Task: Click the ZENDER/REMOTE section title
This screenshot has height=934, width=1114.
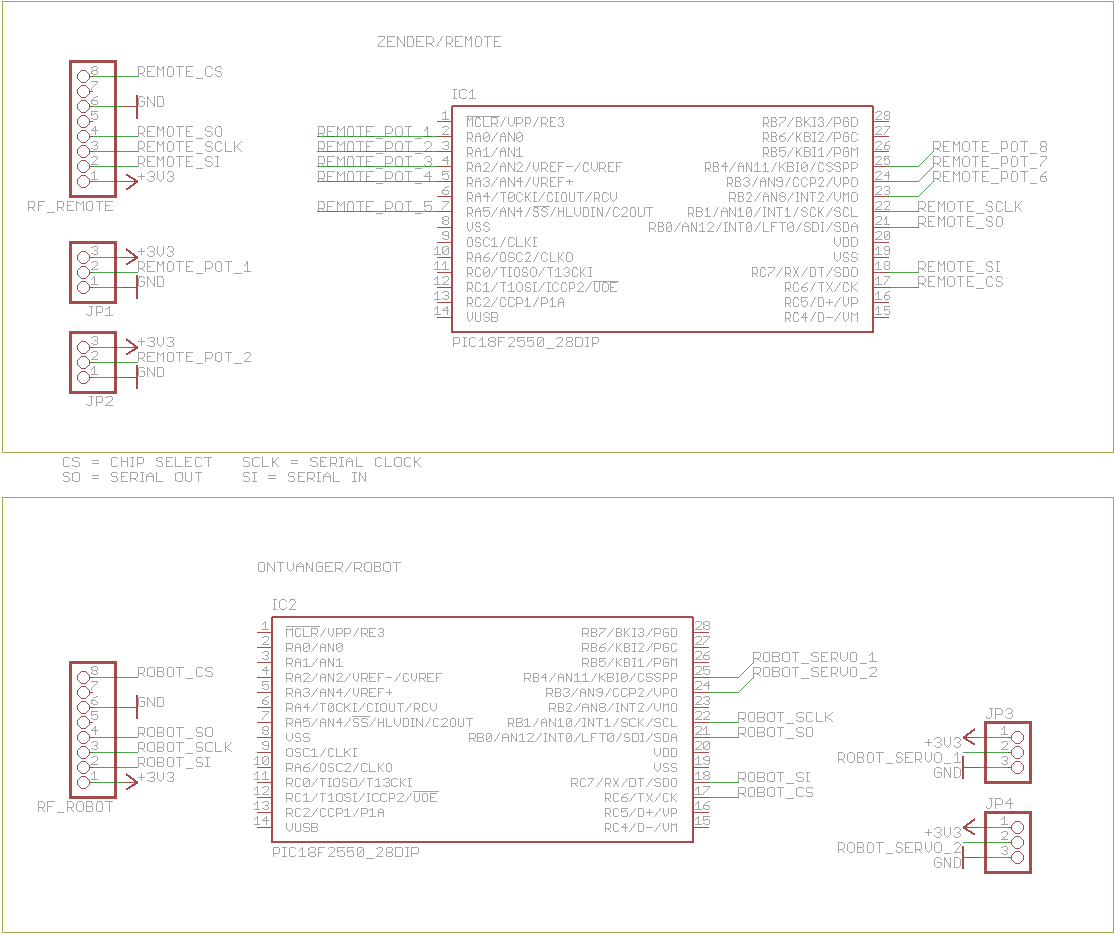Action: click(x=439, y=42)
